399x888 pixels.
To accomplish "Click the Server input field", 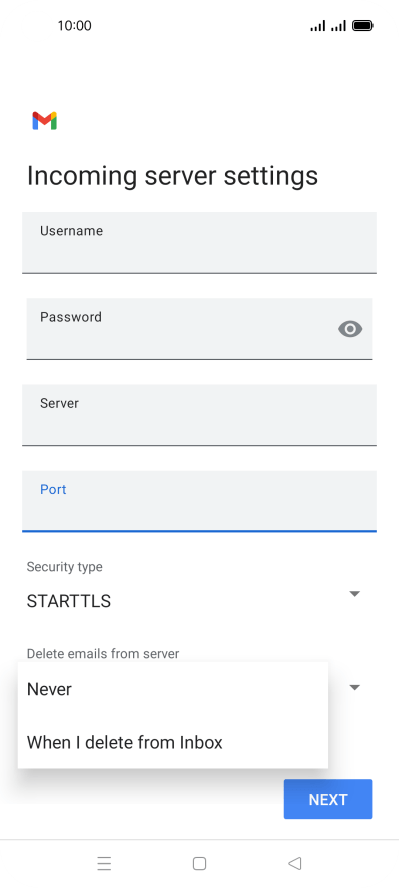I will click(199, 415).
